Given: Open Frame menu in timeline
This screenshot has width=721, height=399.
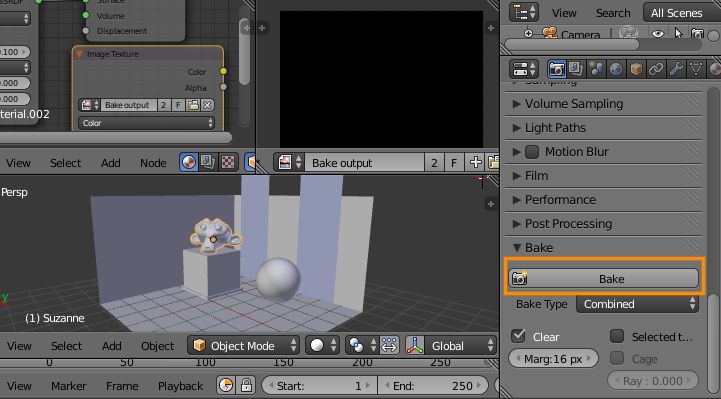Looking at the screenshot, I should pyautogui.click(x=122, y=386).
